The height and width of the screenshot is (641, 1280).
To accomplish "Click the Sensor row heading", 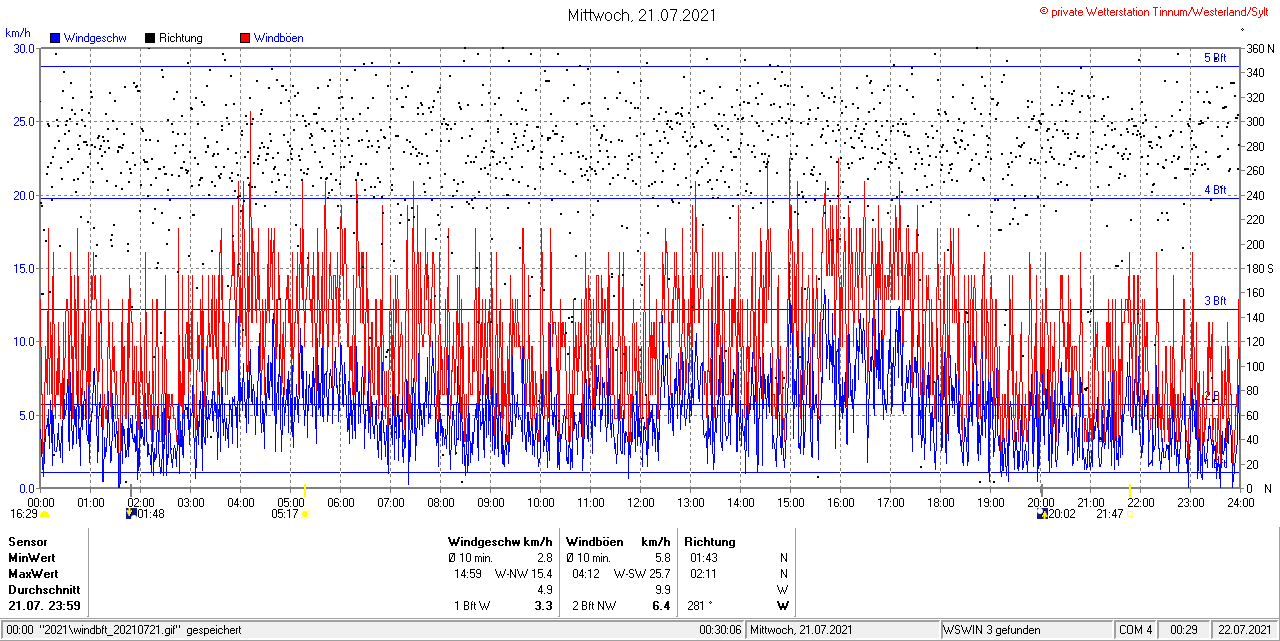I will point(27,542).
